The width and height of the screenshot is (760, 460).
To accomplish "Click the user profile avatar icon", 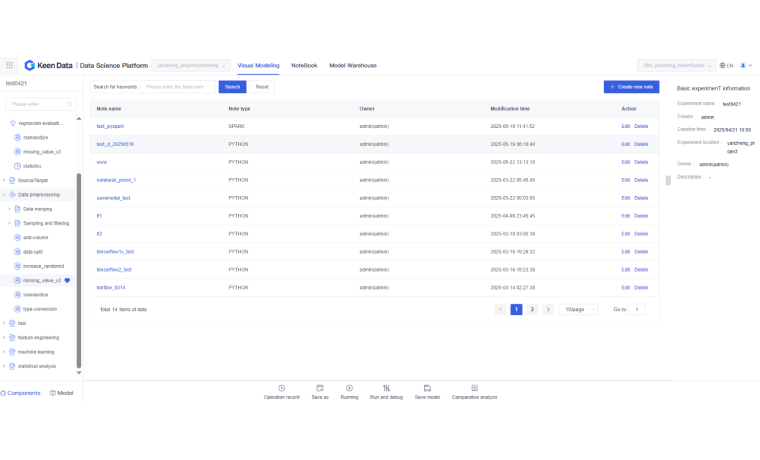I will coord(744,65).
